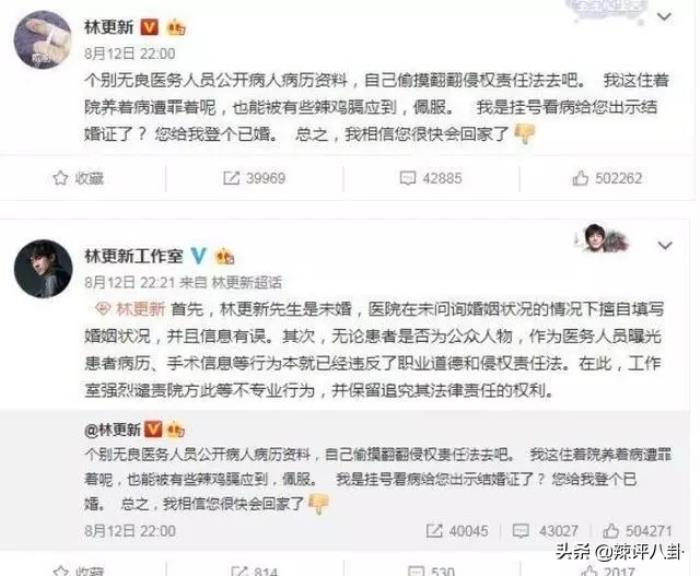The height and width of the screenshot is (576, 700).
Task: Open the quoted @林更新 username link
Action: [x=112, y=430]
